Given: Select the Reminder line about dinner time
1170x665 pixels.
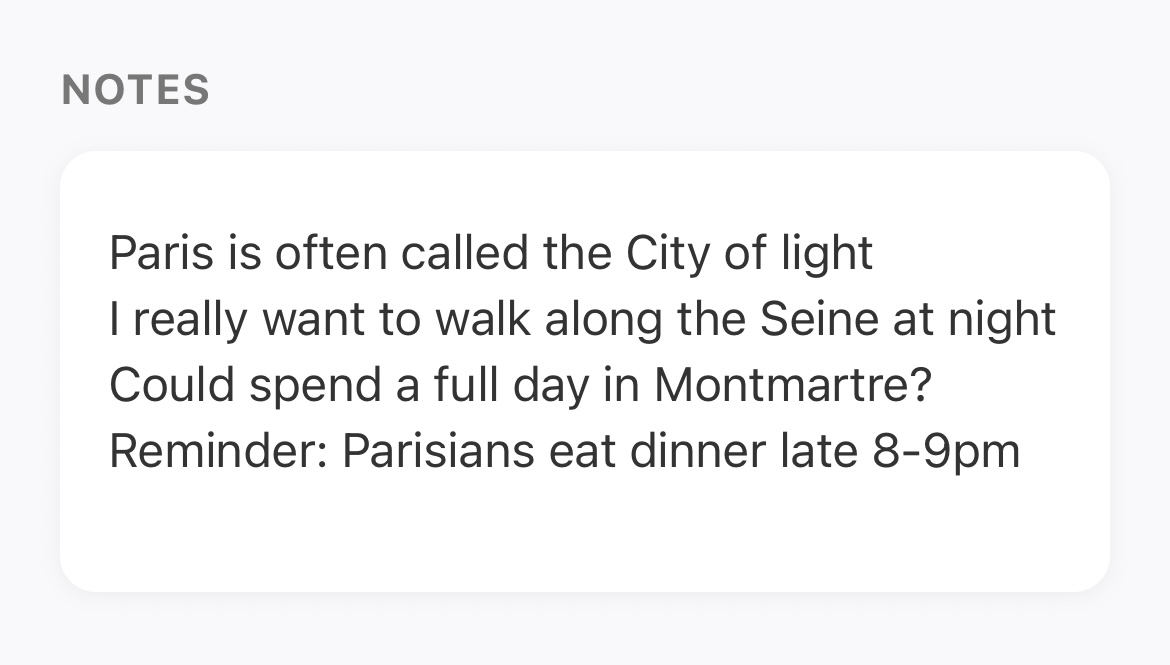Looking at the screenshot, I should tap(564, 451).
